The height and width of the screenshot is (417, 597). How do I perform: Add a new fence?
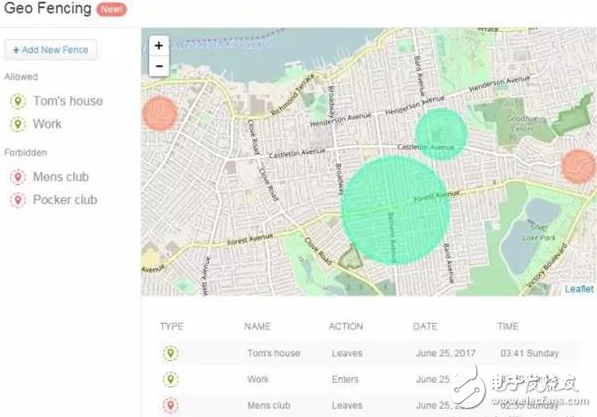coord(51,50)
